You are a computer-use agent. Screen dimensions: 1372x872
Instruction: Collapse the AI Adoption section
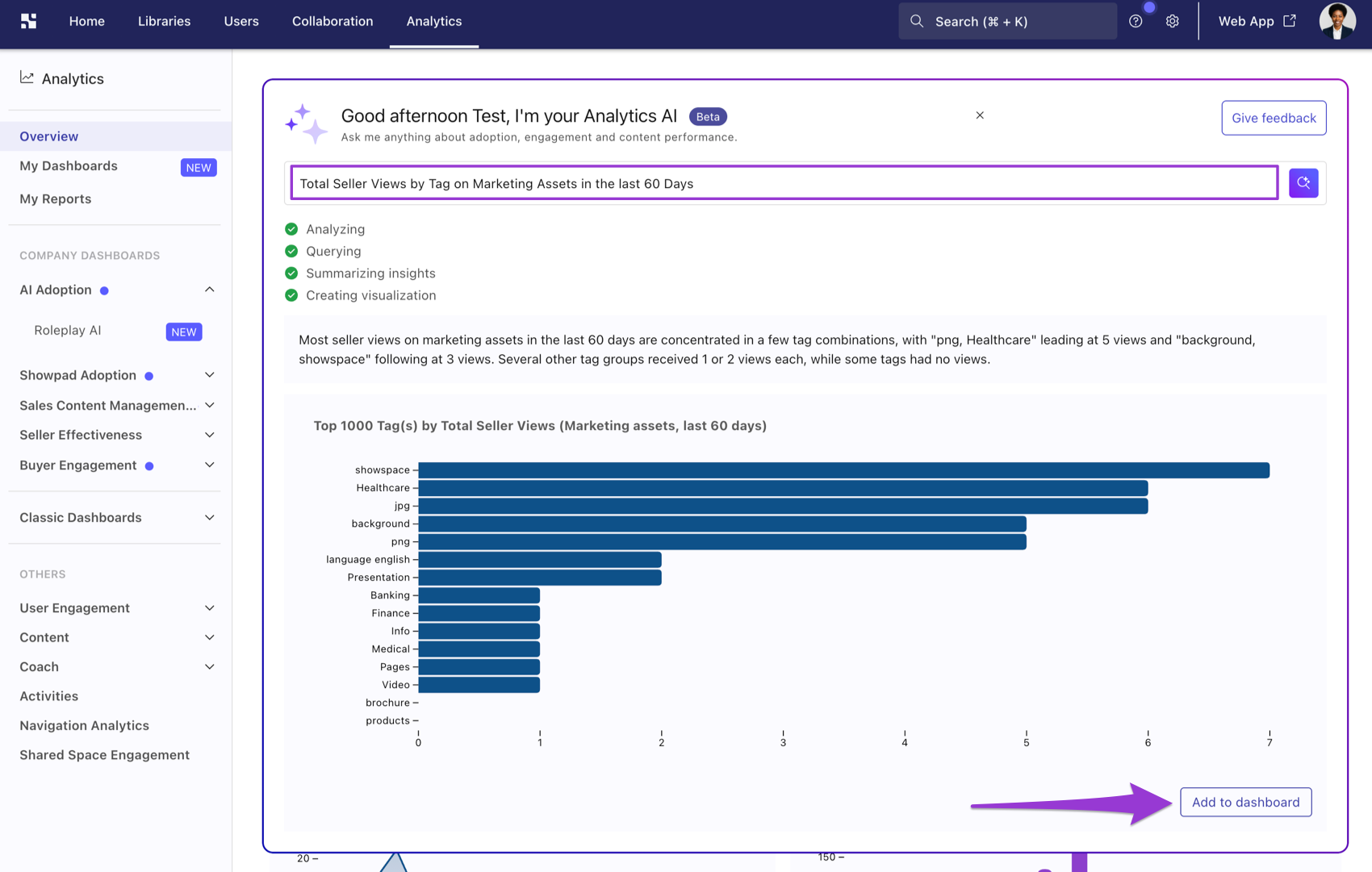(210, 290)
